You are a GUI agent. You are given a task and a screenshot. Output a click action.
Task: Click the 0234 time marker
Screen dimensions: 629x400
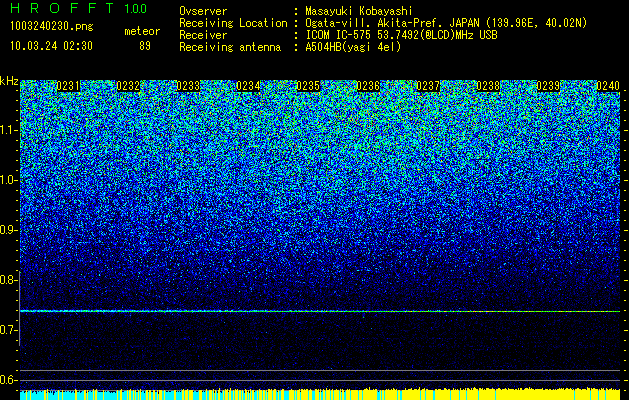point(248,86)
